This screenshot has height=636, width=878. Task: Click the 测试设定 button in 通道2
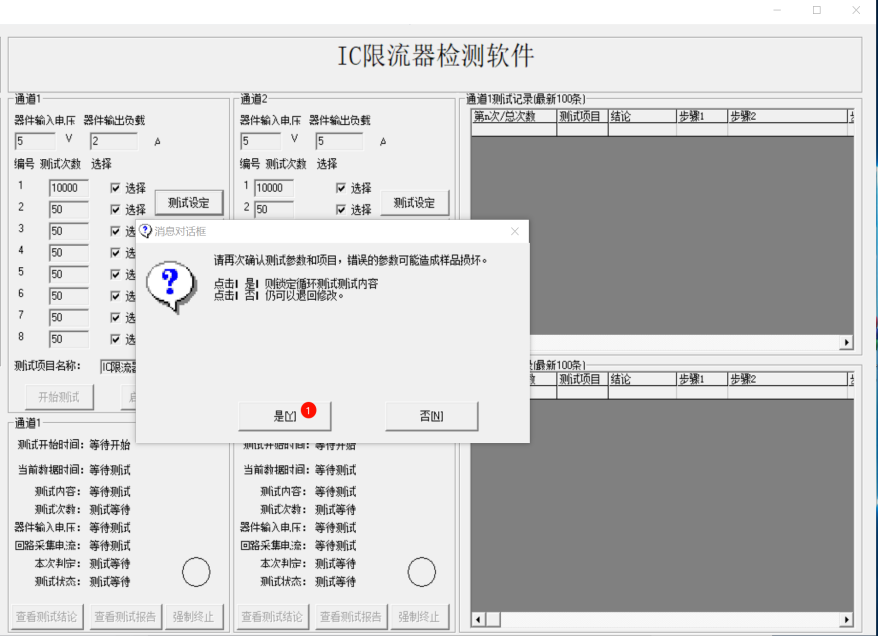click(414, 203)
